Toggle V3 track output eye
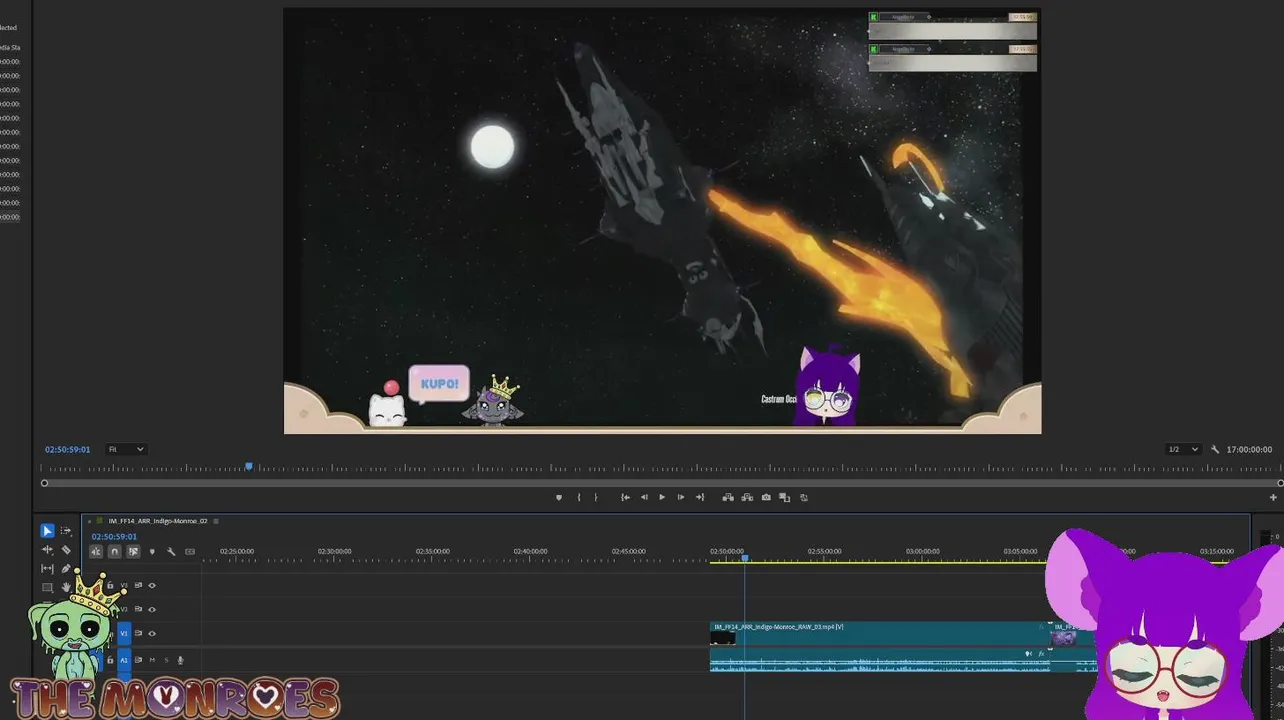The width and height of the screenshot is (1284, 720). pyautogui.click(x=152, y=585)
